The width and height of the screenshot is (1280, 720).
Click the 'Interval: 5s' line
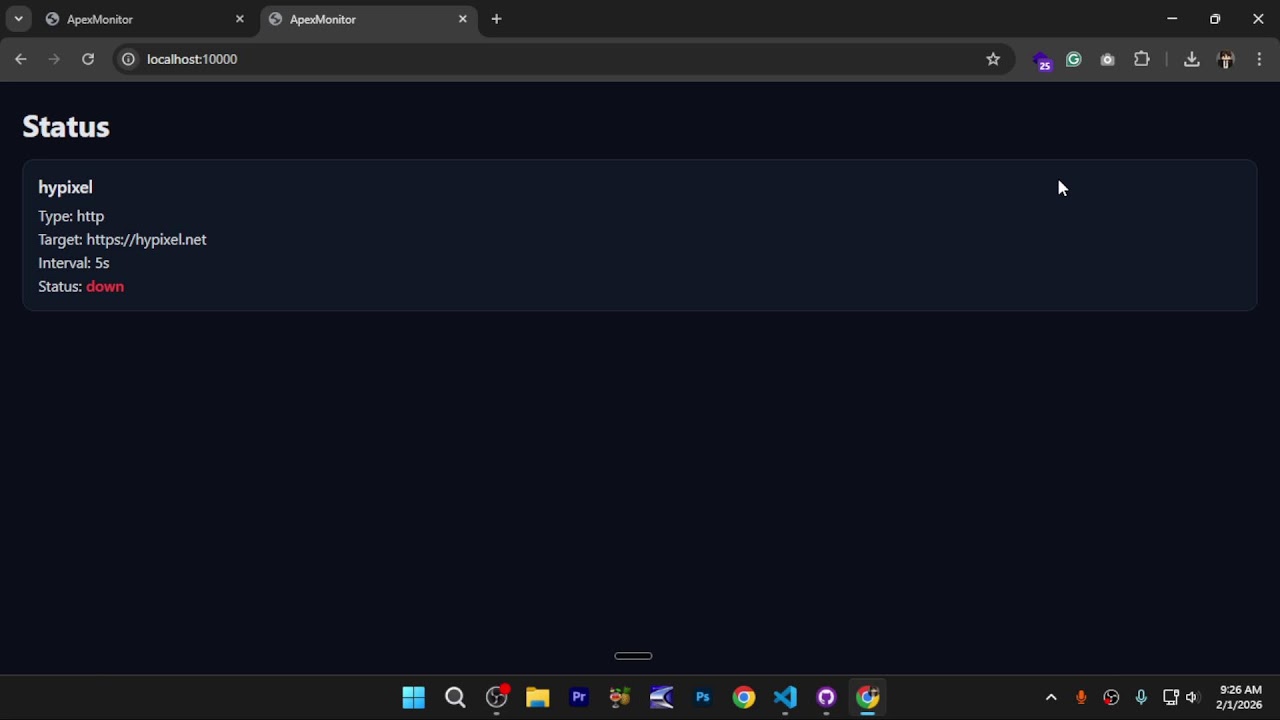74,263
